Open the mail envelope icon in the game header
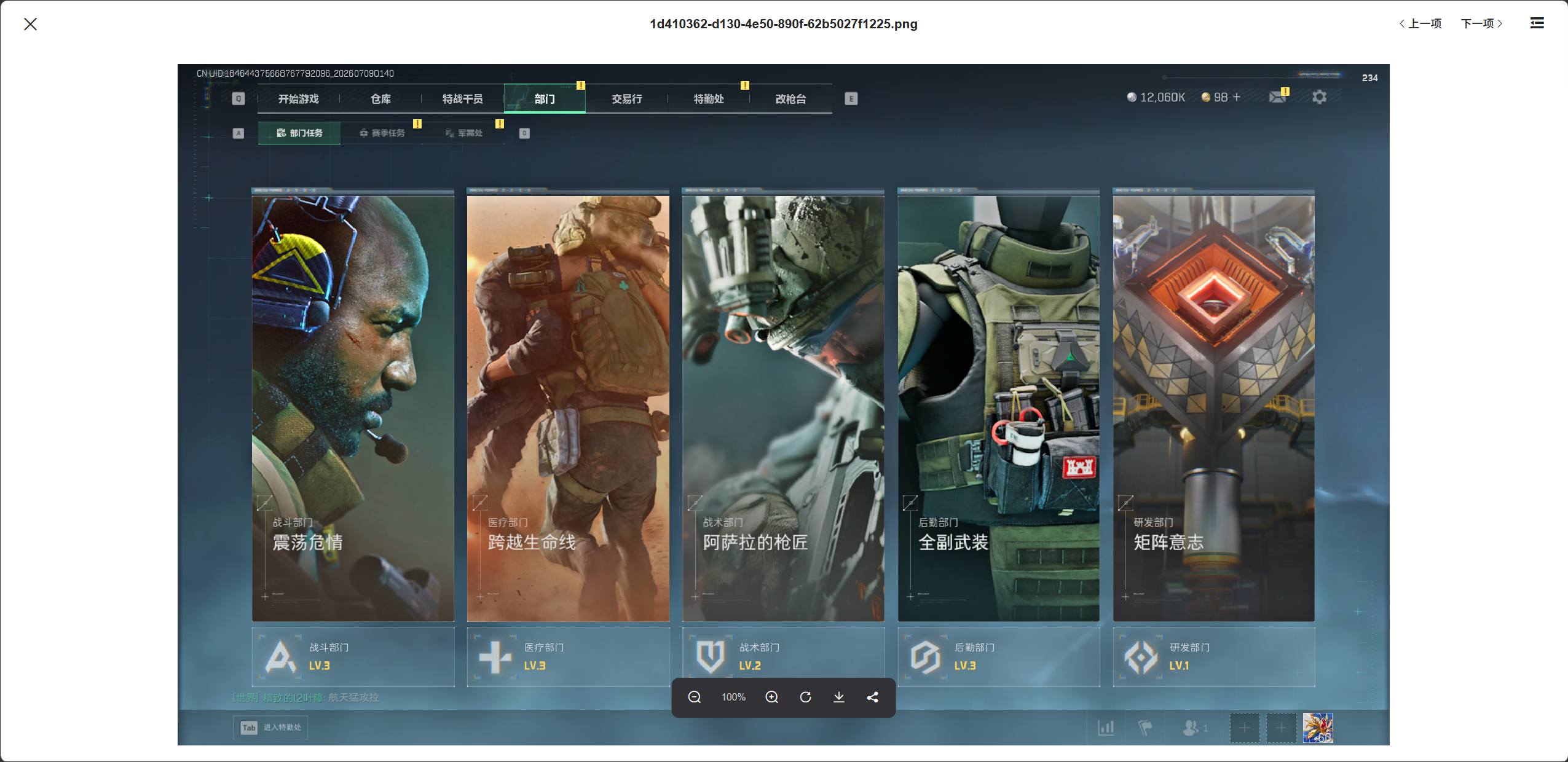This screenshot has width=1568, height=762. point(1278,96)
